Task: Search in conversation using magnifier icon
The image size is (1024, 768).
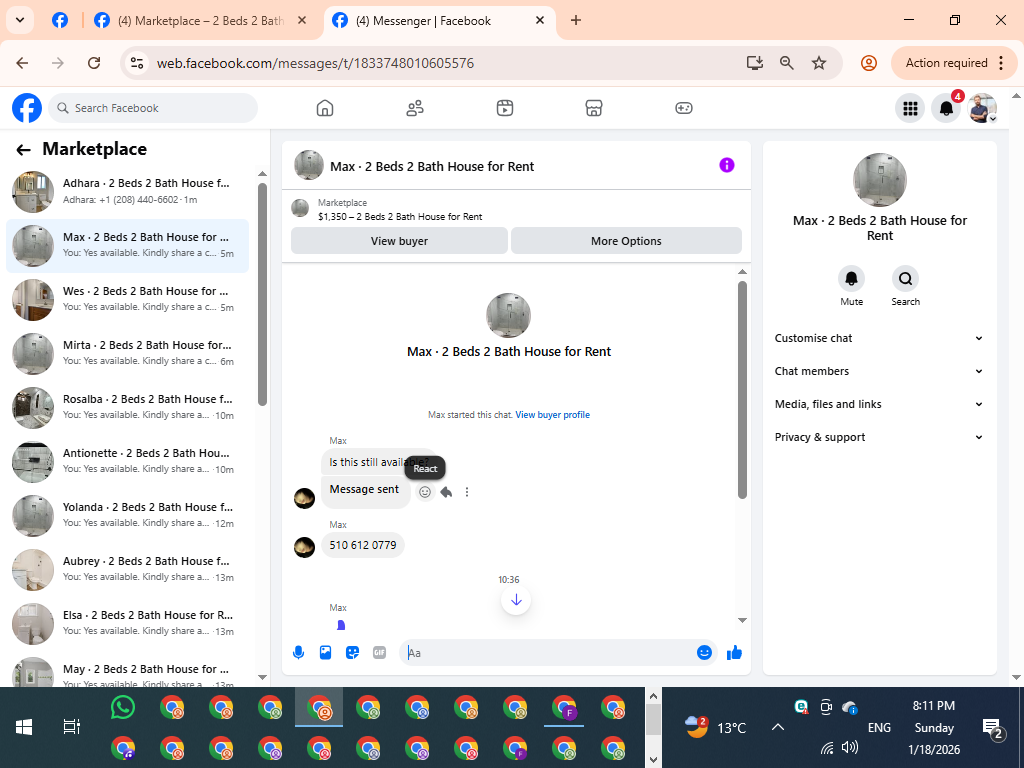Action: [905, 279]
